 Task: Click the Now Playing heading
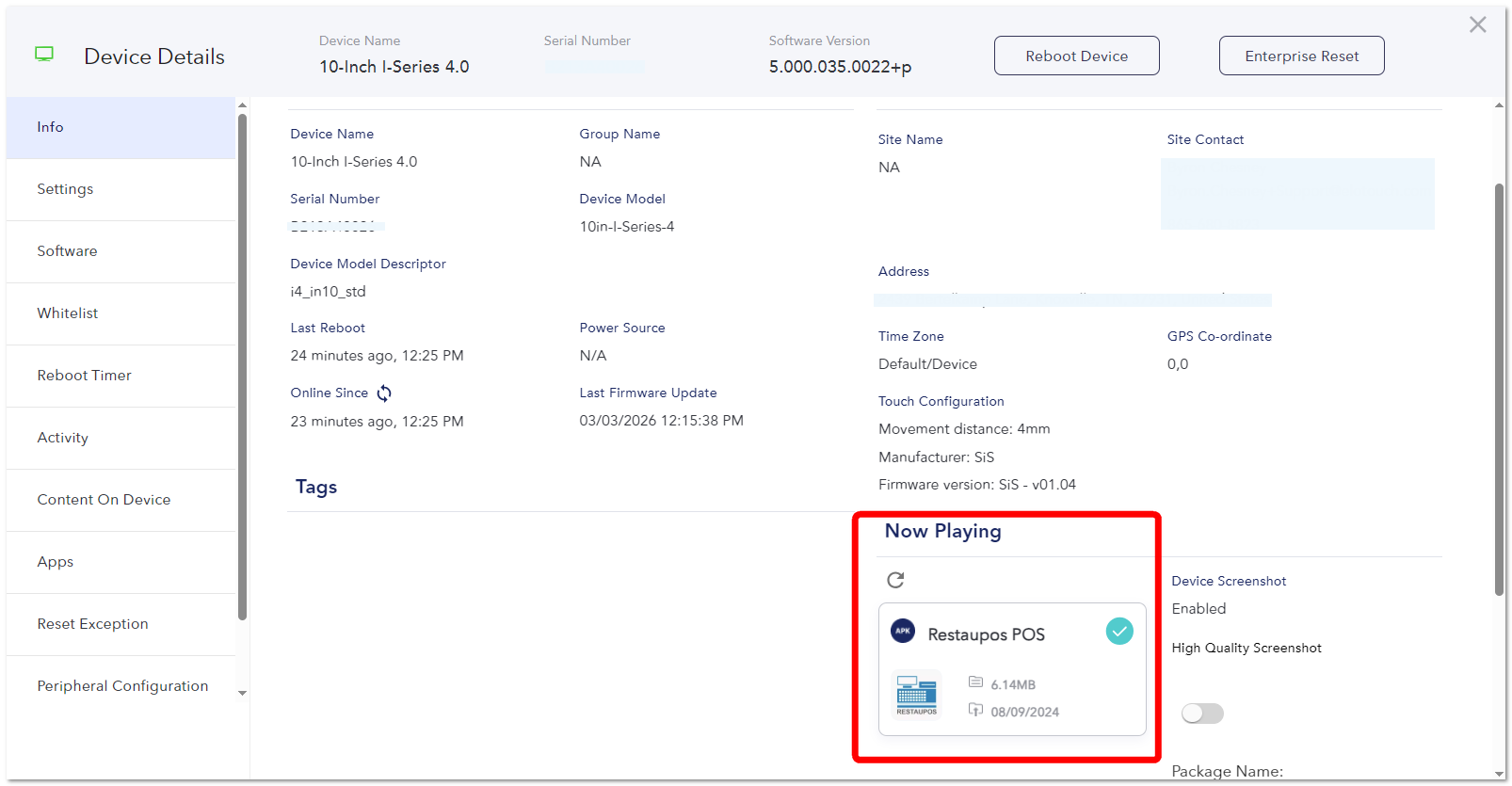click(942, 531)
